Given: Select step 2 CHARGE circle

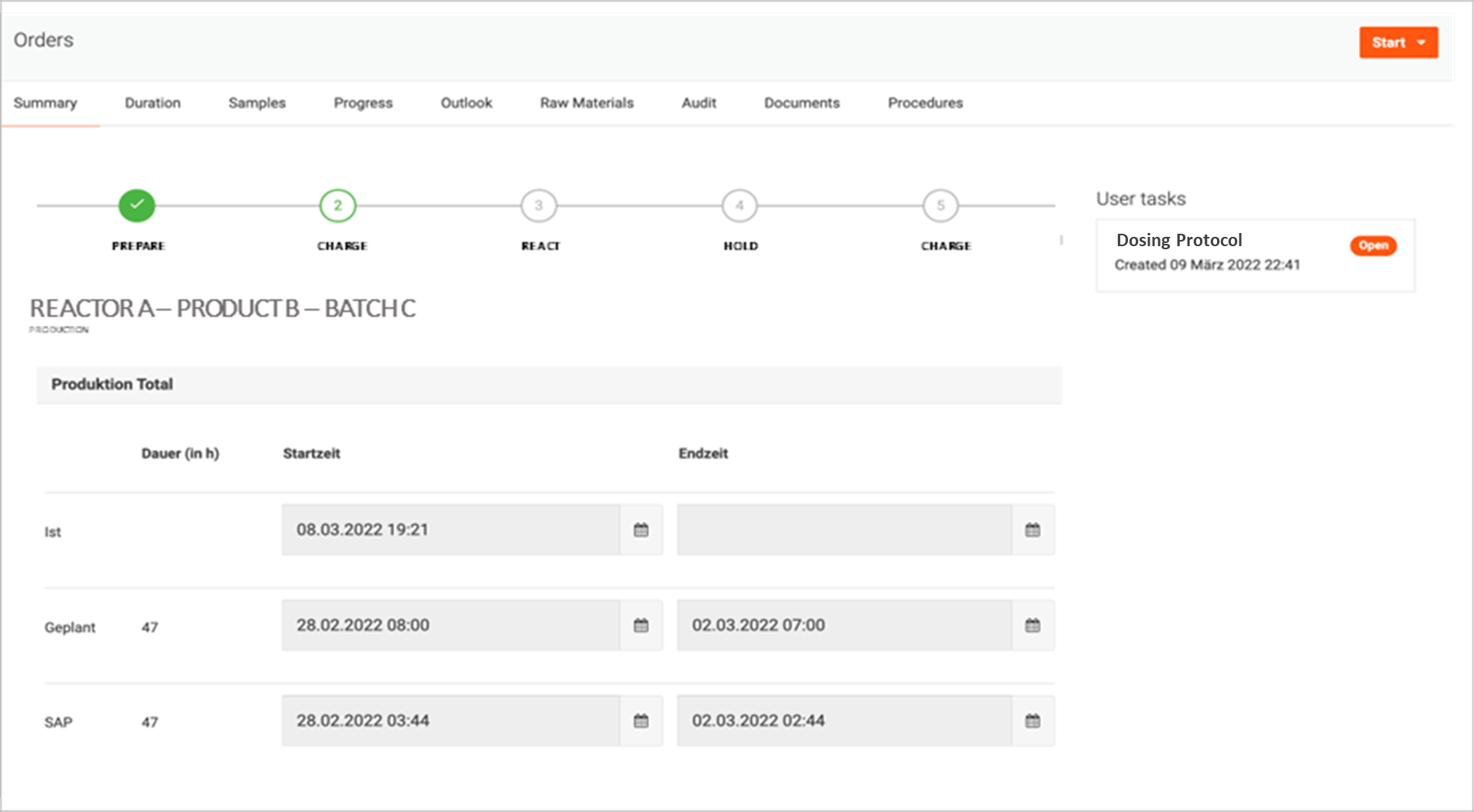Looking at the screenshot, I should point(338,206).
